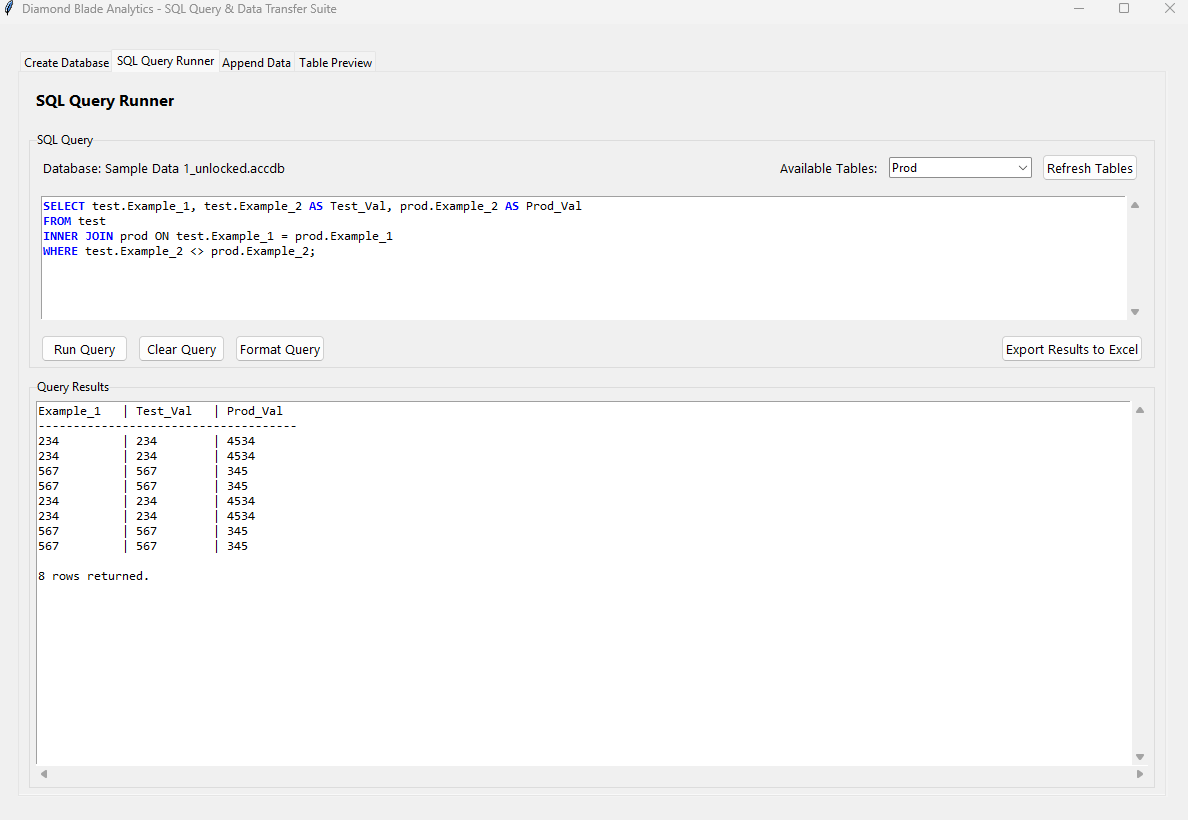Viewport: 1188px width, 820px height.
Task: Click the feather app icon in title bar
Action: tap(9, 8)
